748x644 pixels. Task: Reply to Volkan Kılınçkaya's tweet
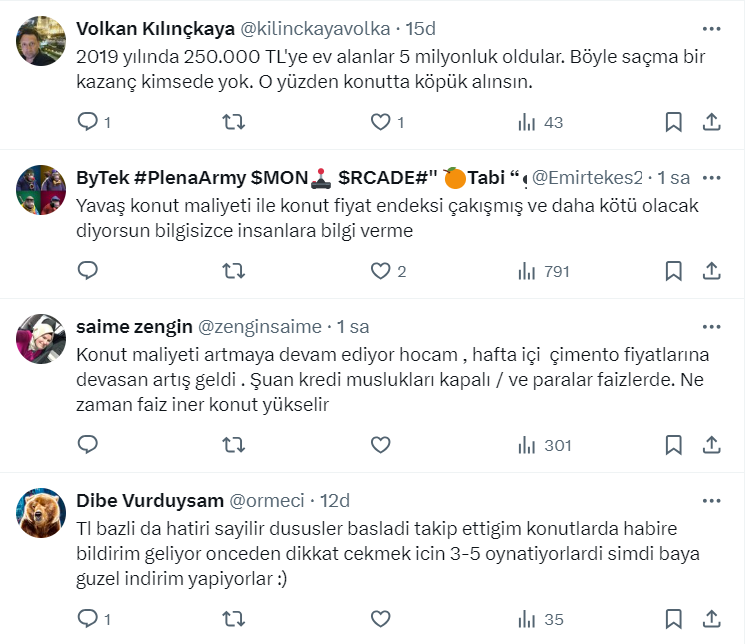pyautogui.click(x=88, y=123)
